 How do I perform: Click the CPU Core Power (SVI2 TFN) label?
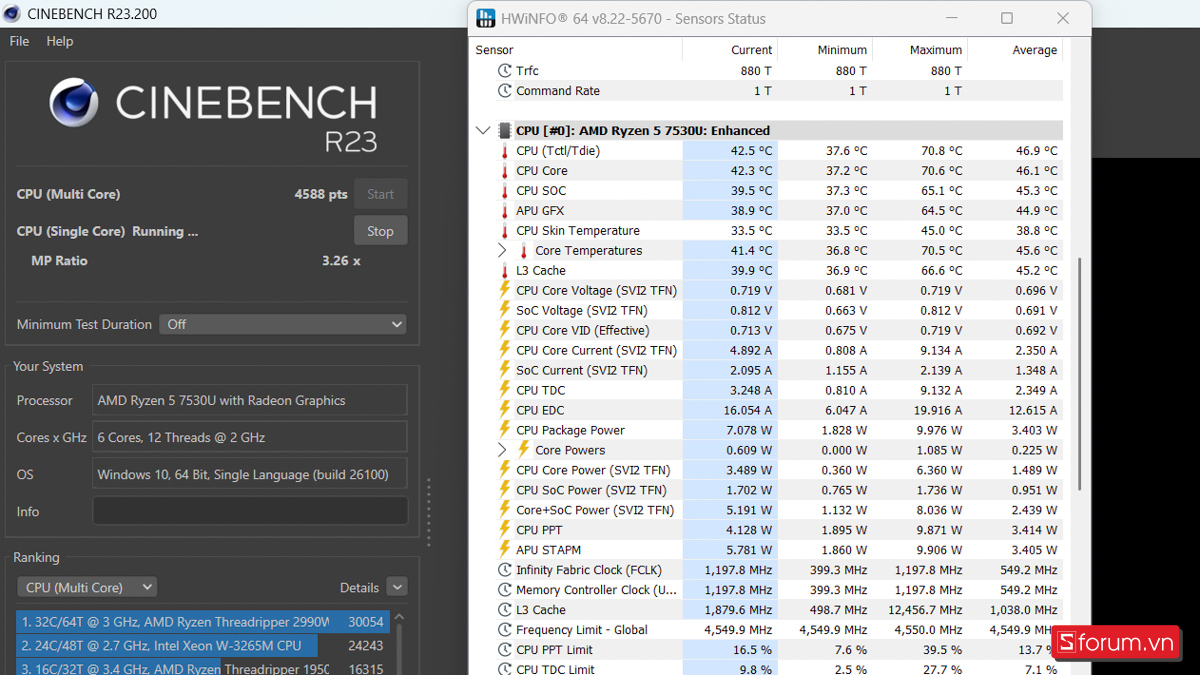pyautogui.click(x=593, y=470)
